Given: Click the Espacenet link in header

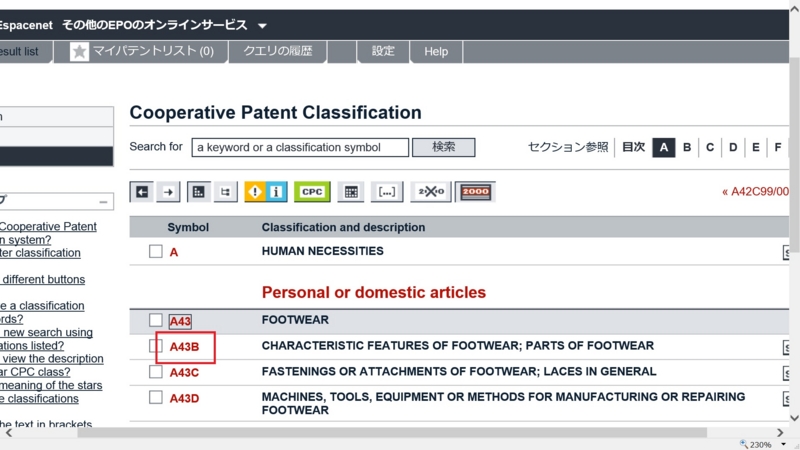Looking at the screenshot, I should point(26,25).
